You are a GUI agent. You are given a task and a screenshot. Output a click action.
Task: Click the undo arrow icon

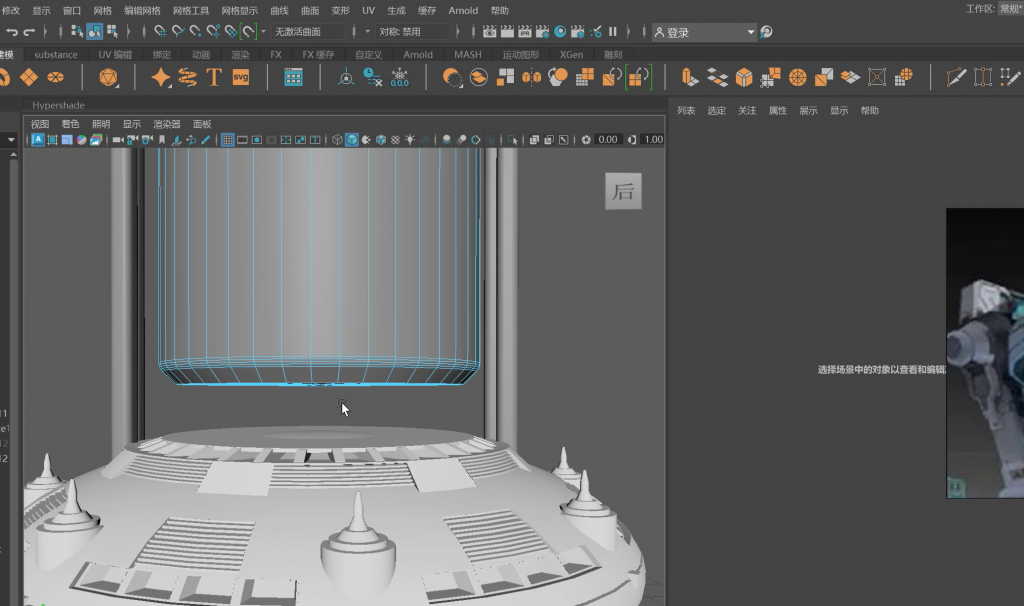(11, 32)
